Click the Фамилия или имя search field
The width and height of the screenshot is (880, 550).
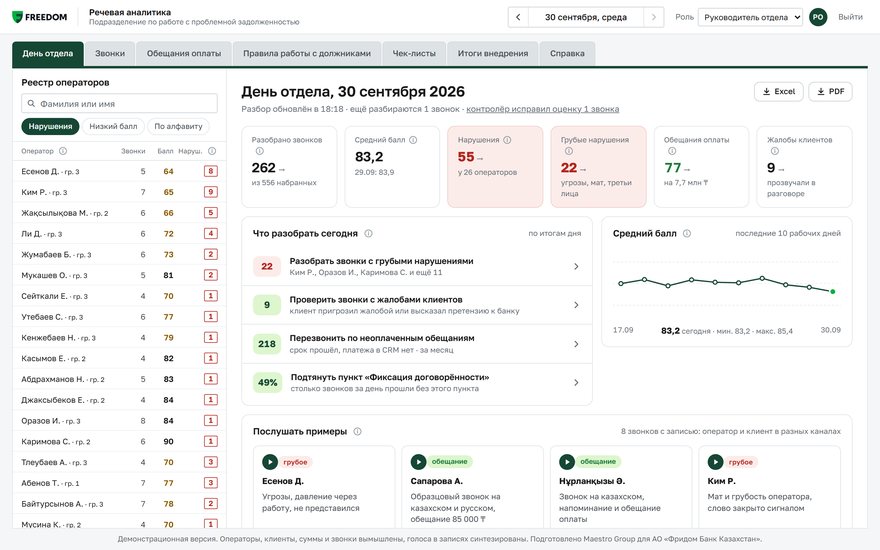pos(120,104)
